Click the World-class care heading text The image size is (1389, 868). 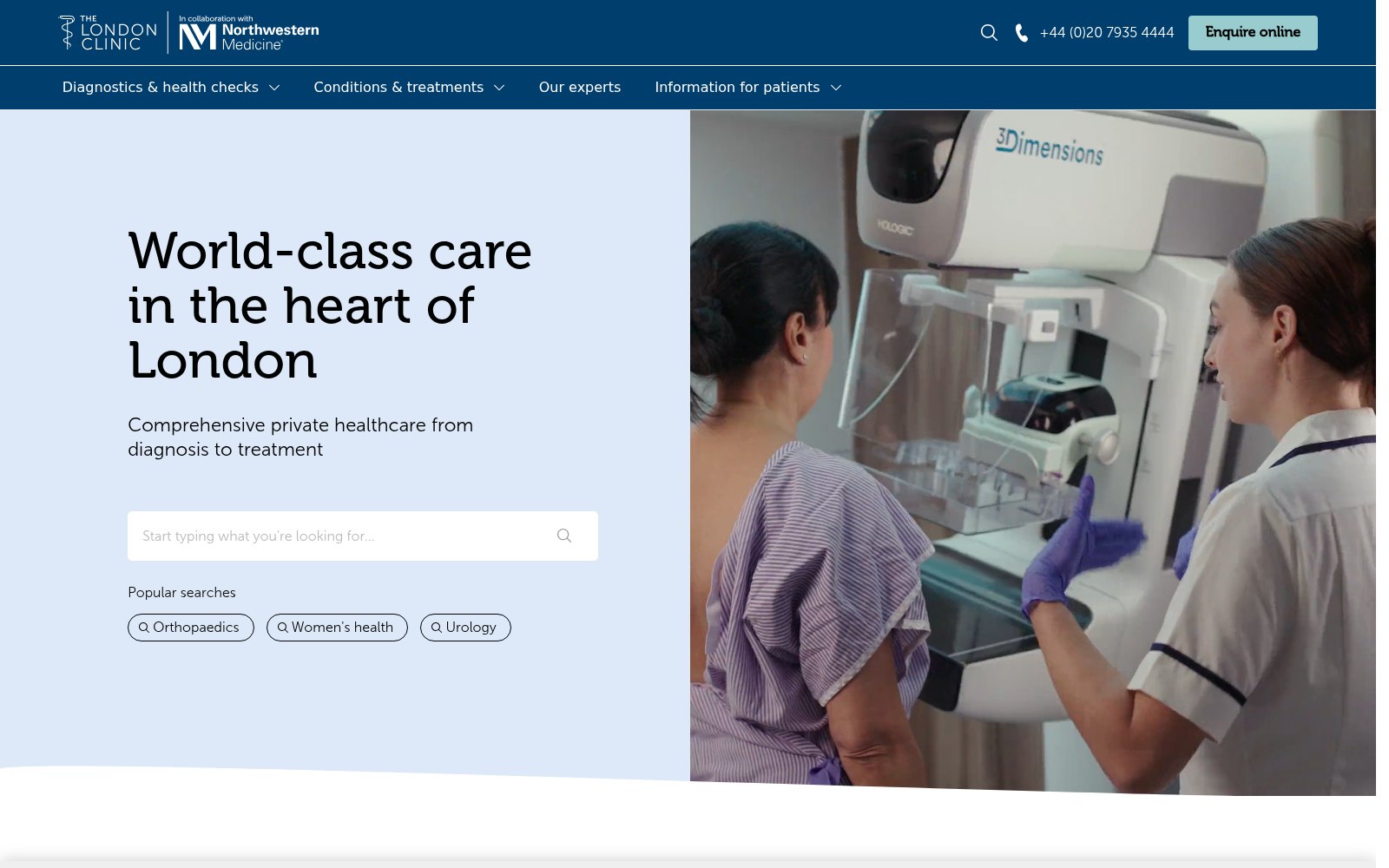click(330, 305)
